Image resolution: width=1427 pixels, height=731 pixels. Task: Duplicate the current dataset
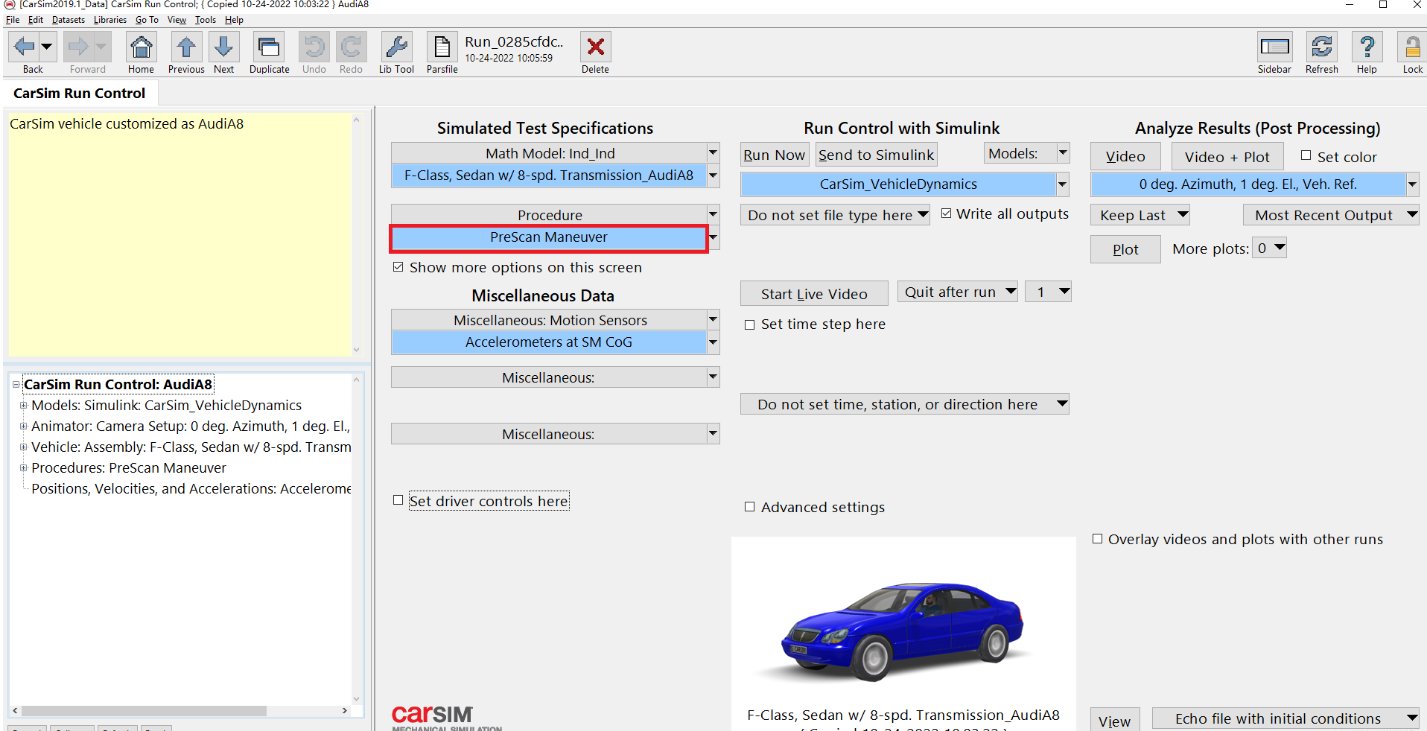[269, 47]
